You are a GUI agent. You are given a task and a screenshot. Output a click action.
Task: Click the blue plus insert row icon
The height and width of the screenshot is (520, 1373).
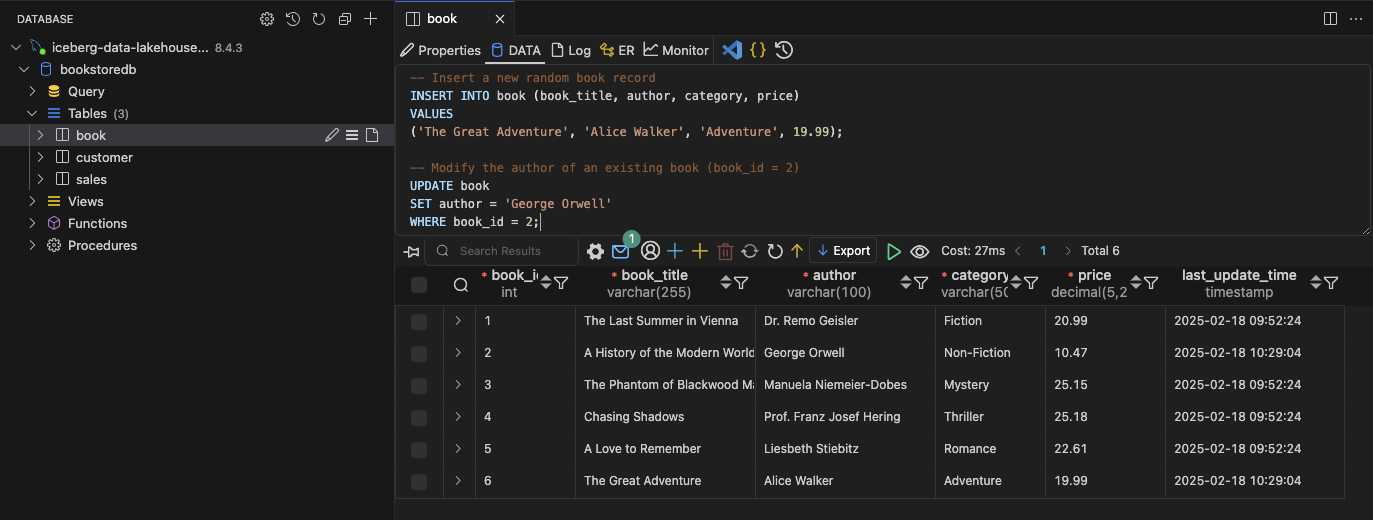[675, 251]
